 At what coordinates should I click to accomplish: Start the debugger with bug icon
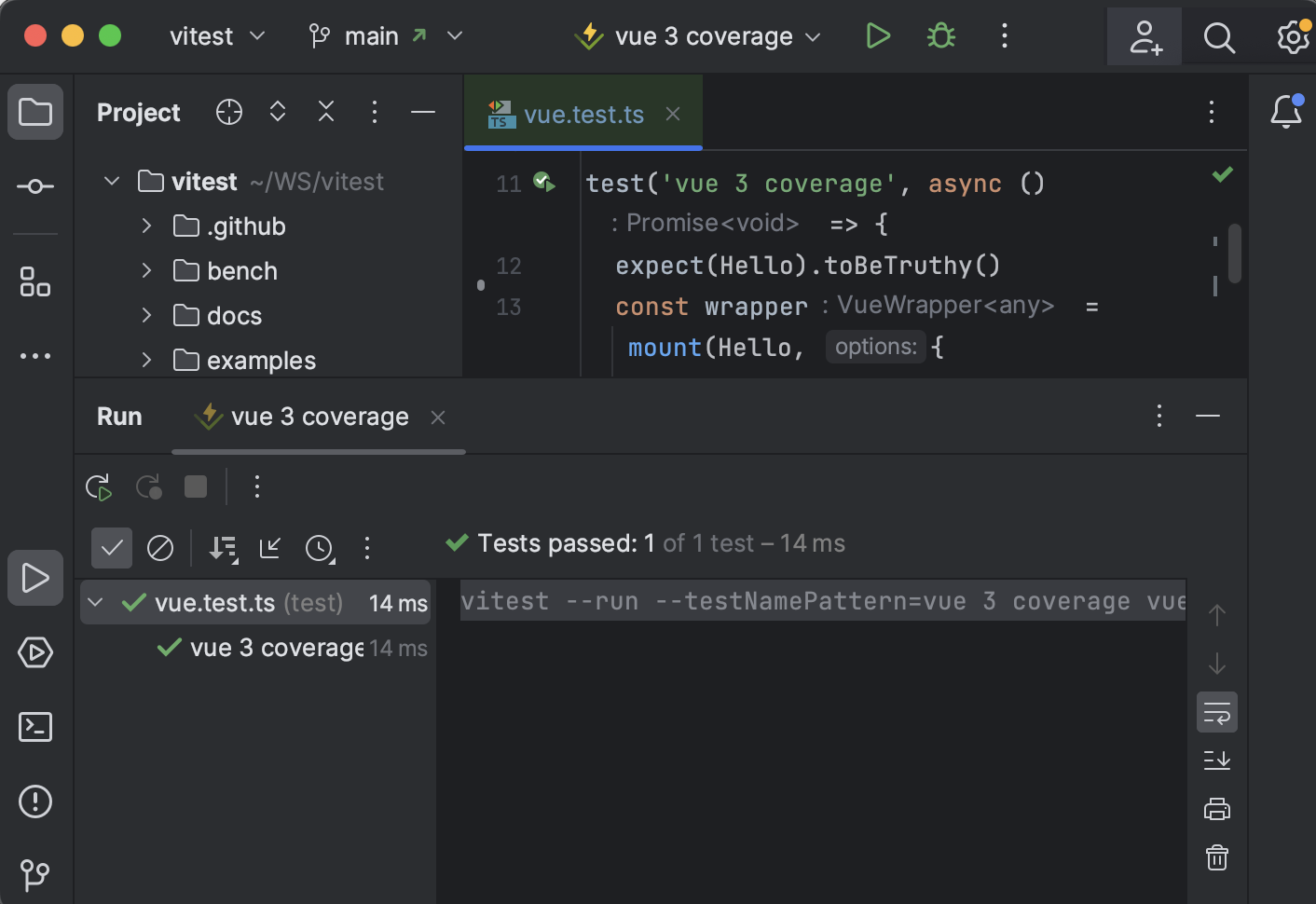(x=940, y=35)
